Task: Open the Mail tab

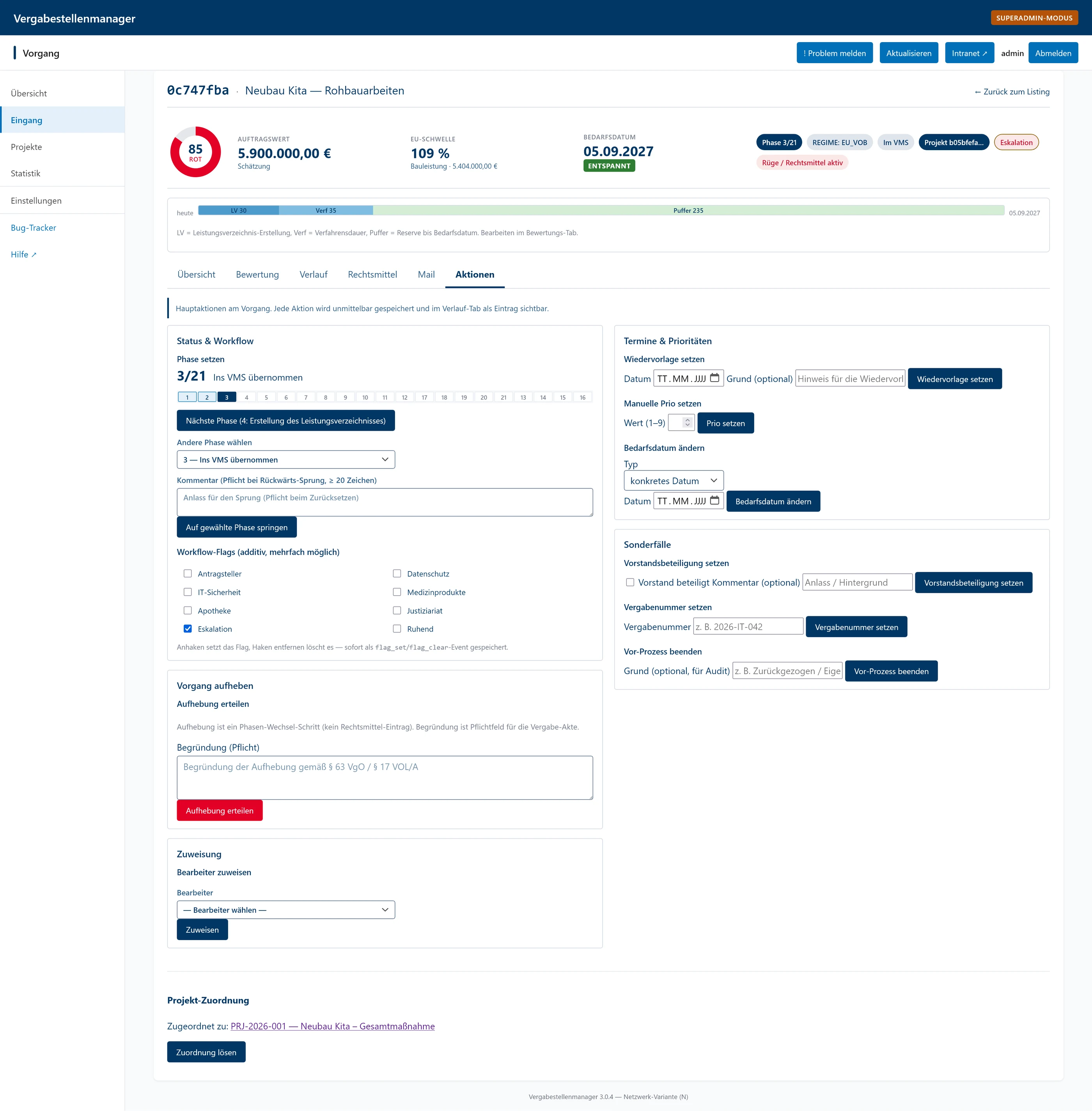Action: pyautogui.click(x=426, y=274)
